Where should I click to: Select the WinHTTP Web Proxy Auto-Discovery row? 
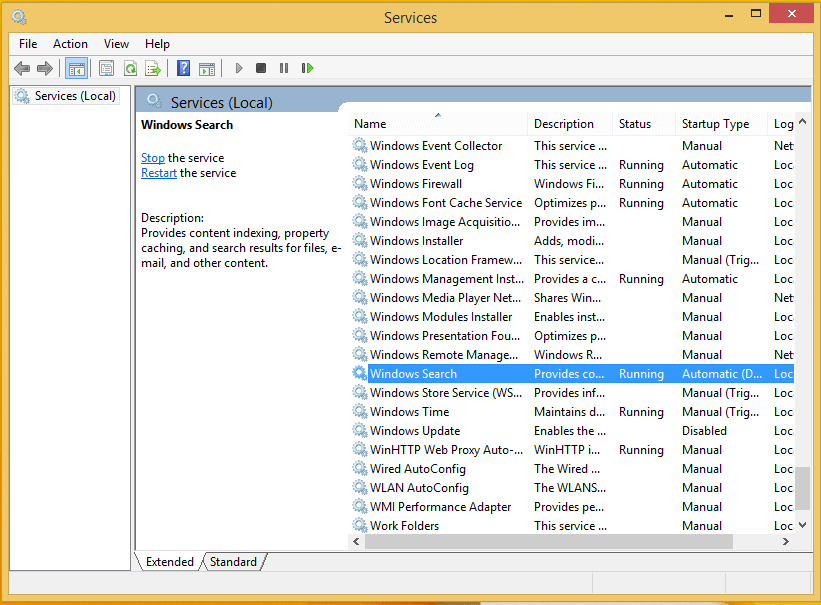click(572, 450)
